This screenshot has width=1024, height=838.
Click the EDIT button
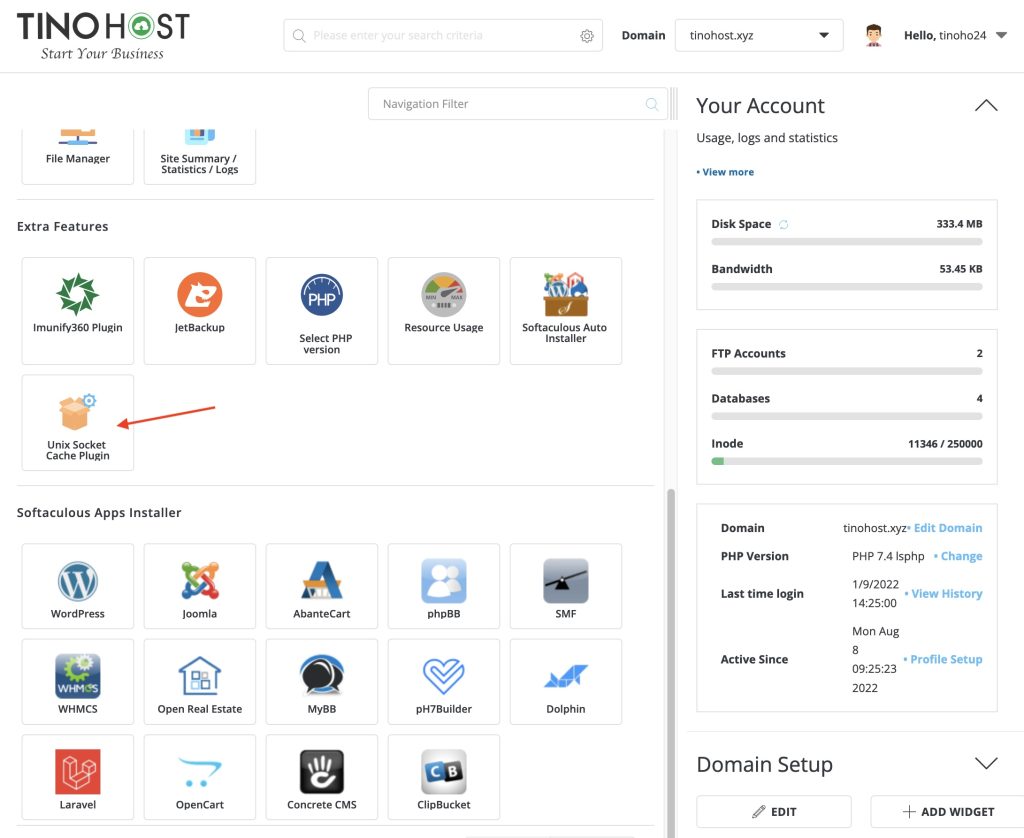pos(774,811)
